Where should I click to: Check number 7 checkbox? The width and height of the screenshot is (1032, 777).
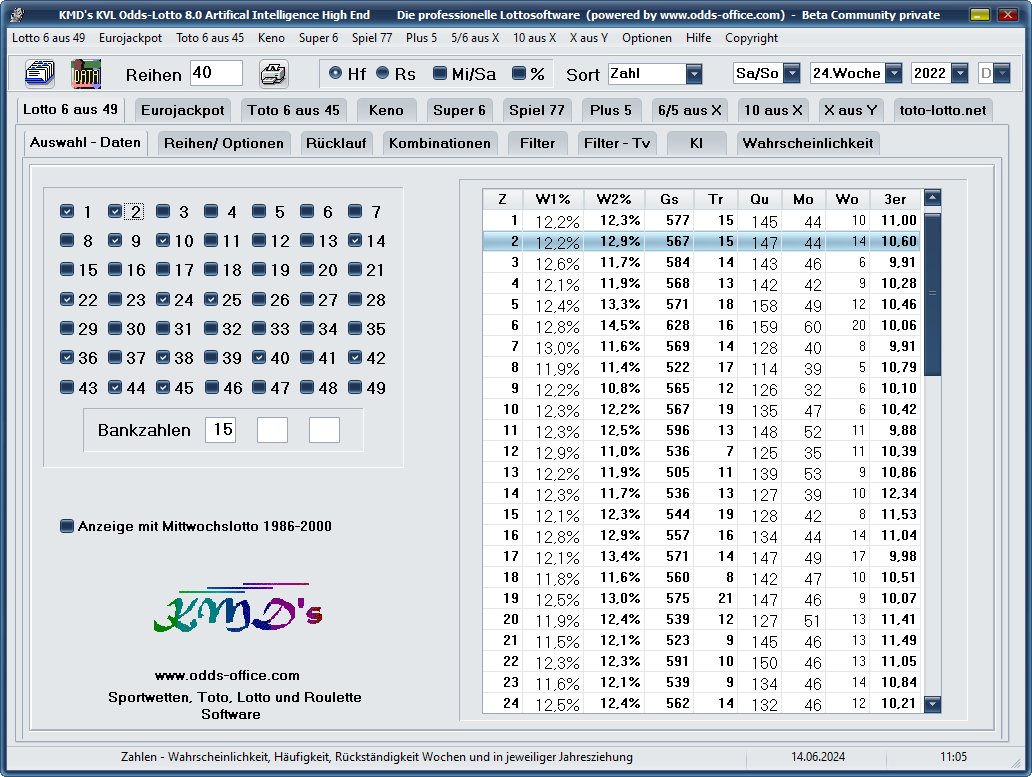click(355, 211)
